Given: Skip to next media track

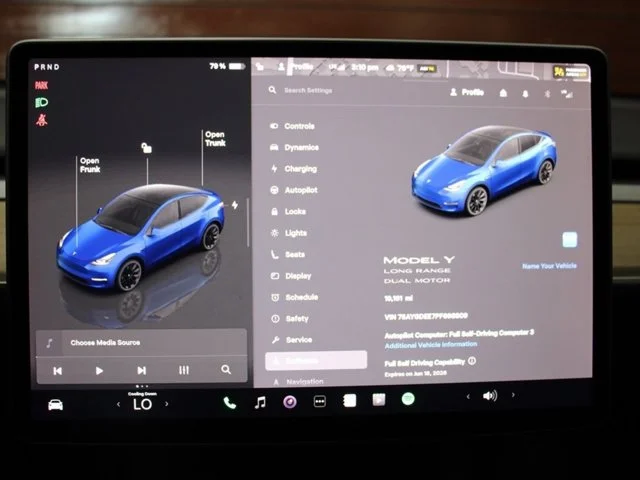Looking at the screenshot, I should (141, 370).
